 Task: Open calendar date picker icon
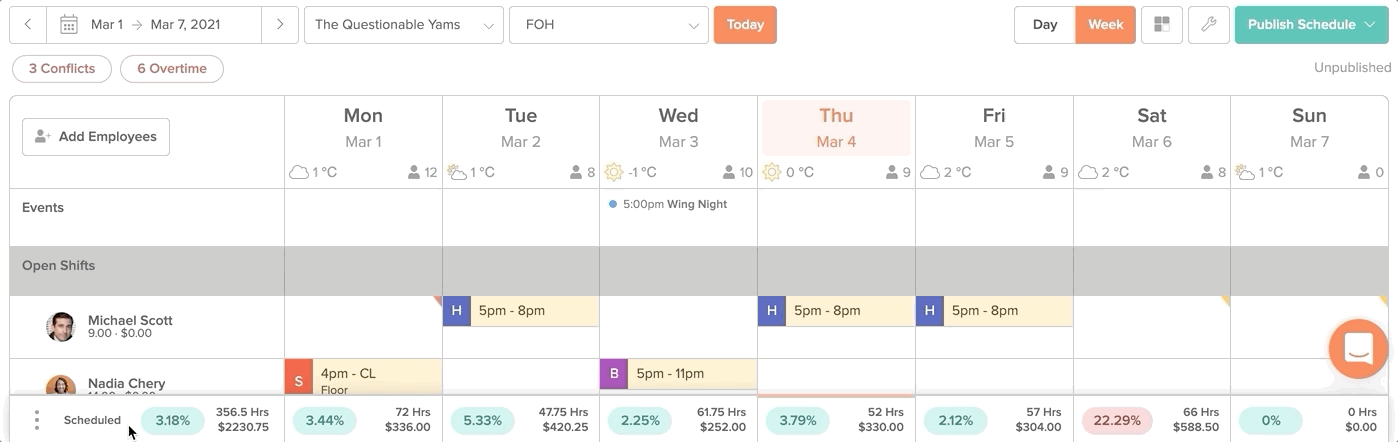click(x=69, y=25)
